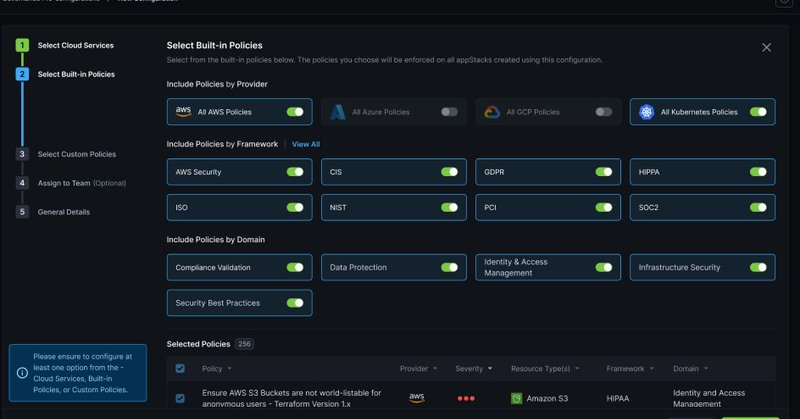Turn off the HIPPA framework toggle

(758, 172)
